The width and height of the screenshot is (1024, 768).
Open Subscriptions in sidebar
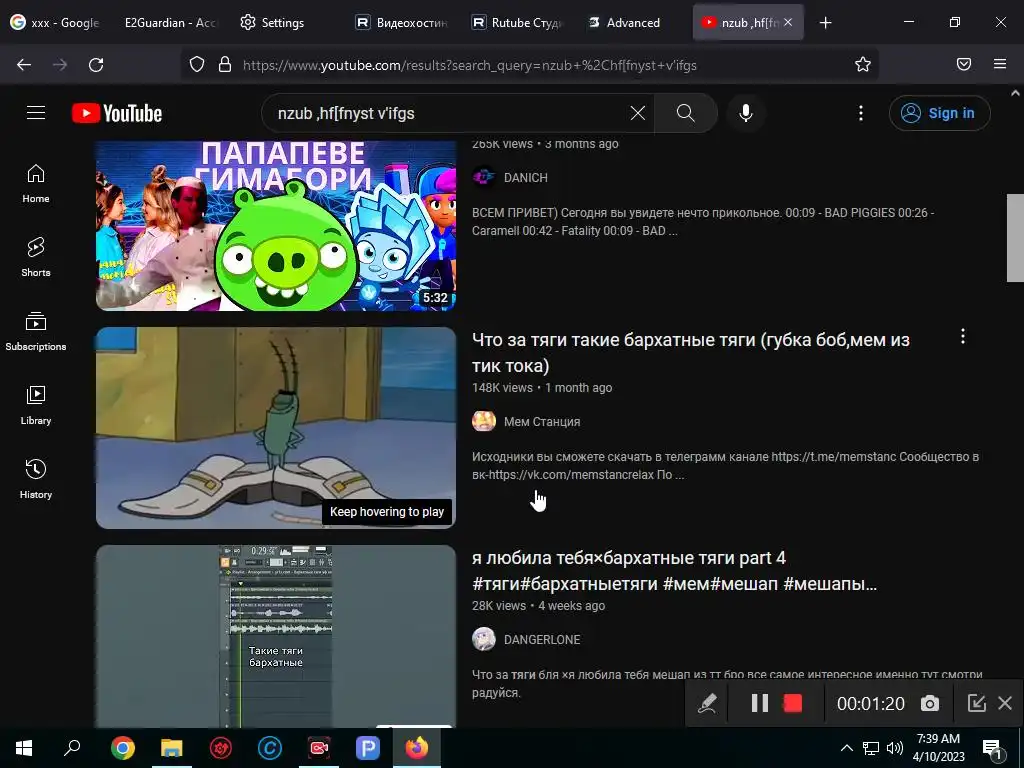tap(36, 331)
